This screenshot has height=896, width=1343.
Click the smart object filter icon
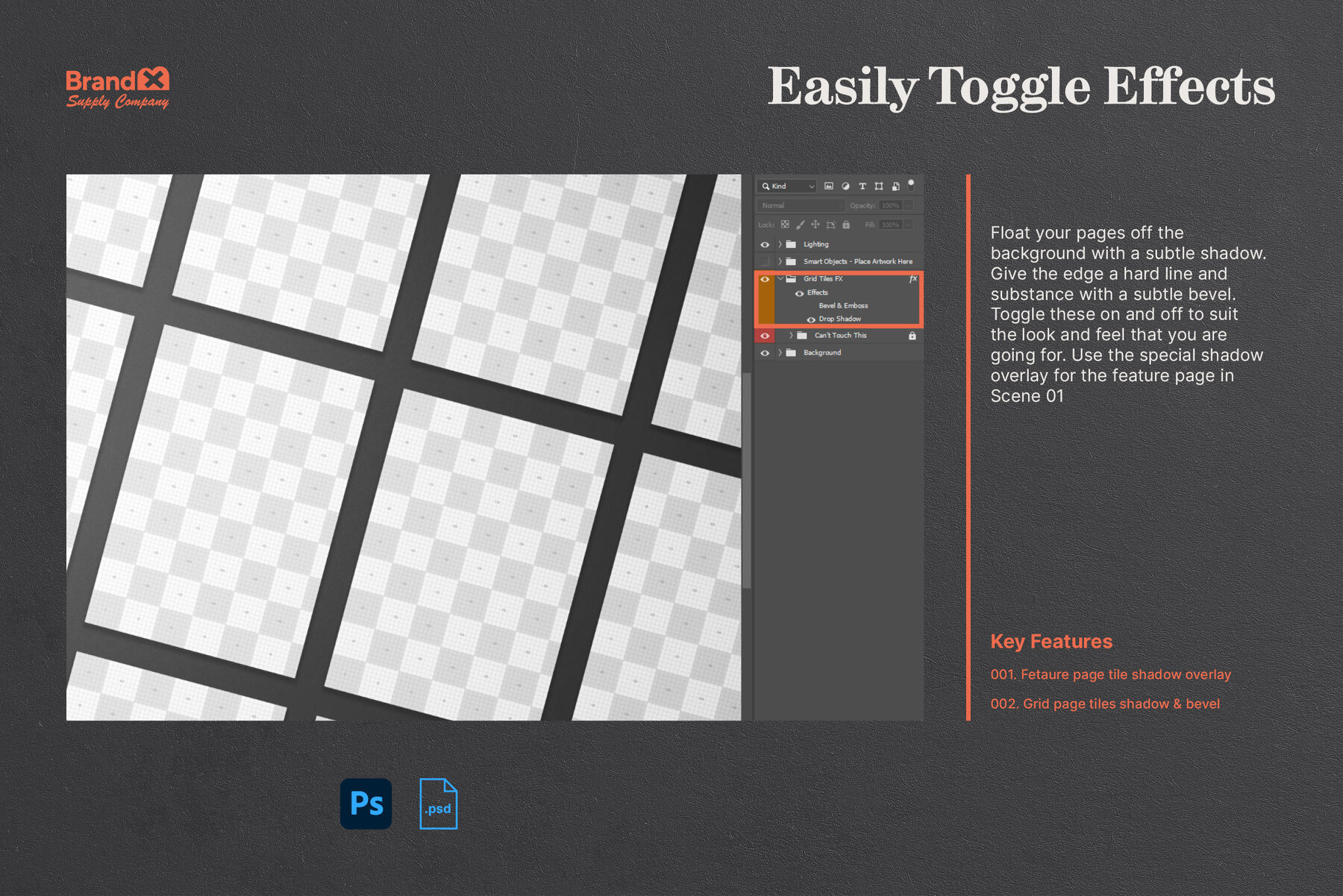click(895, 186)
